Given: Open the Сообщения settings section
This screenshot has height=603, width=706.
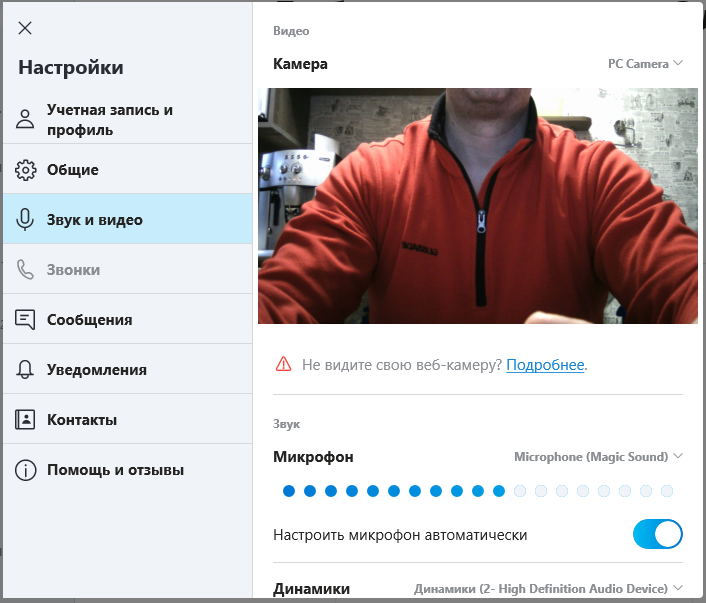Looking at the screenshot, I should click(x=128, y=319).
